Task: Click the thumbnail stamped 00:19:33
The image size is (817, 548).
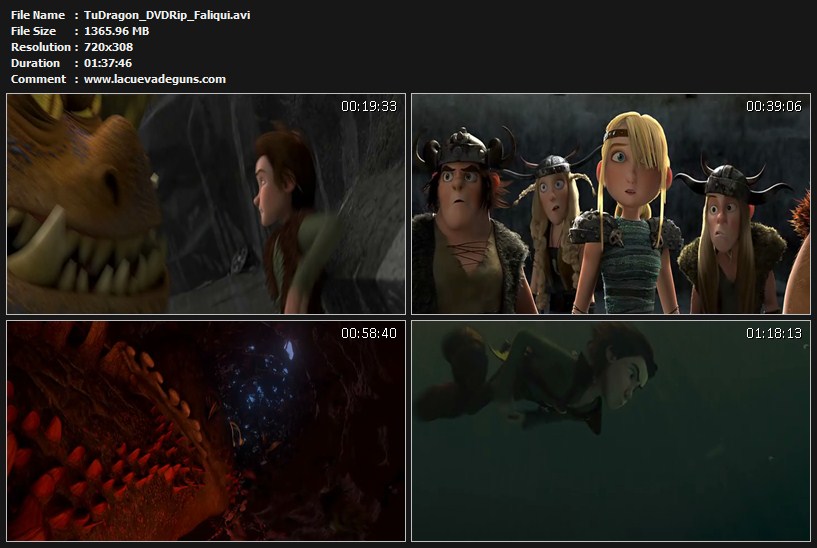Action: point(206,204)
